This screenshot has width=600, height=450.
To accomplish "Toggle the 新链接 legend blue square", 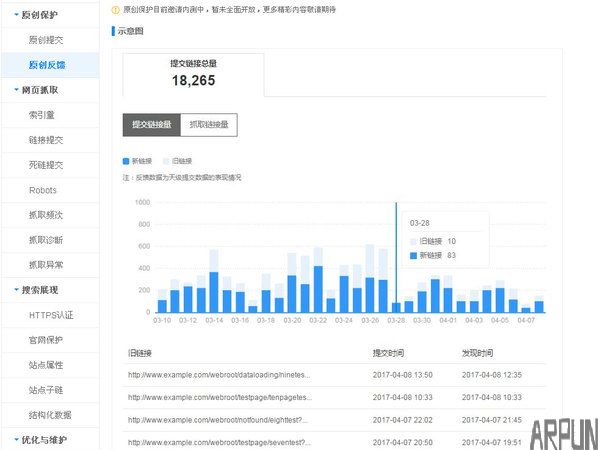I will tap(126, 160).
